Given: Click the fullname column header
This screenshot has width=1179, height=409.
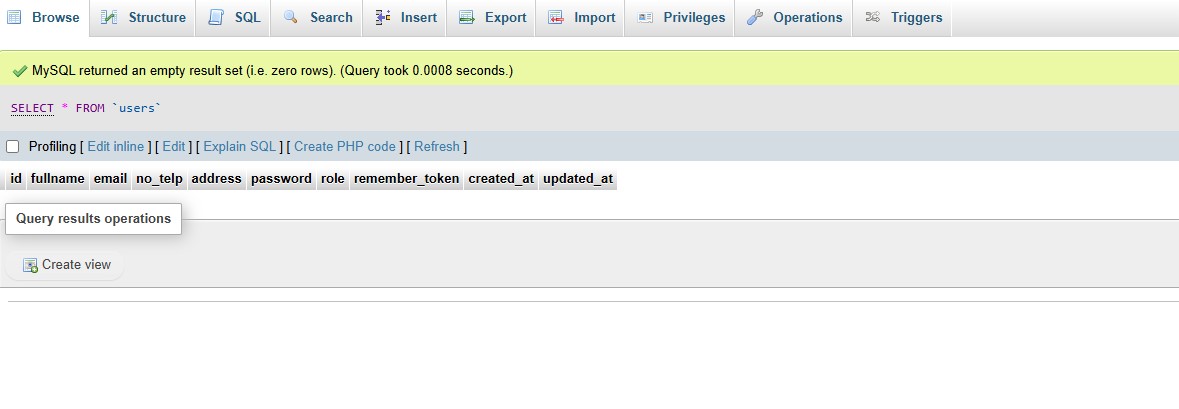Looking at the screenshot, I should coord(57,179).
